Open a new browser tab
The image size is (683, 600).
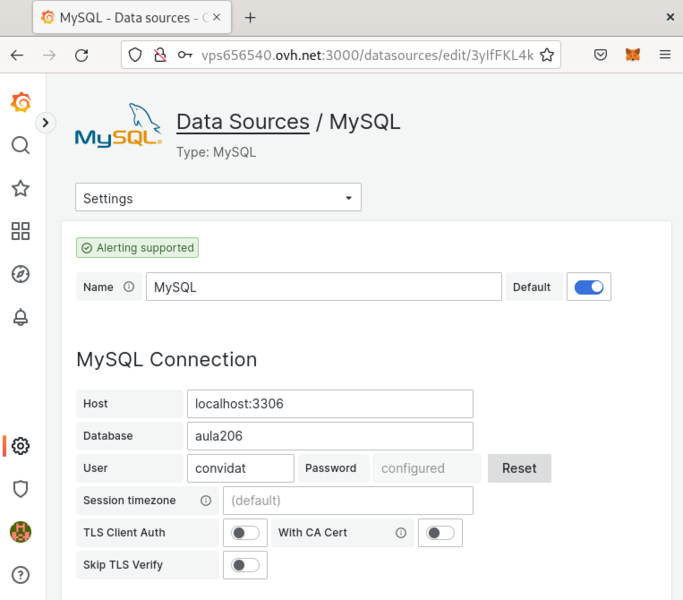(x=250, y=18)
